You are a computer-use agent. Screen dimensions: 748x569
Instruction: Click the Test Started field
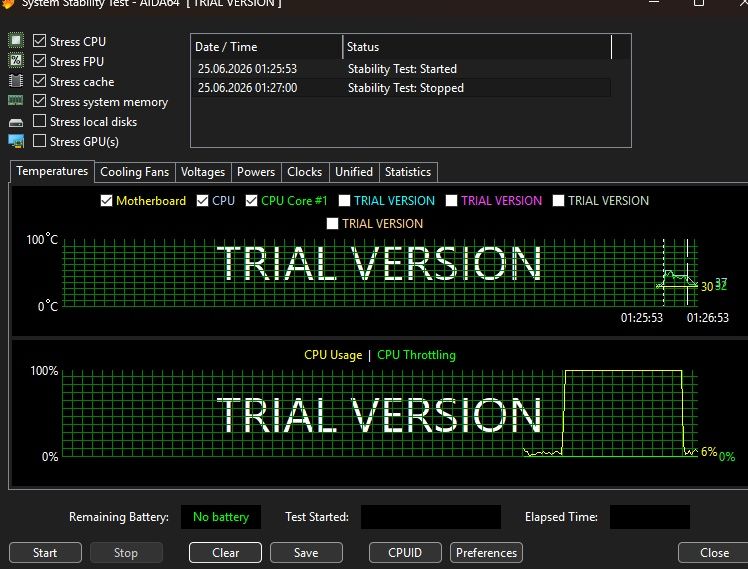[x=431, y=517]
